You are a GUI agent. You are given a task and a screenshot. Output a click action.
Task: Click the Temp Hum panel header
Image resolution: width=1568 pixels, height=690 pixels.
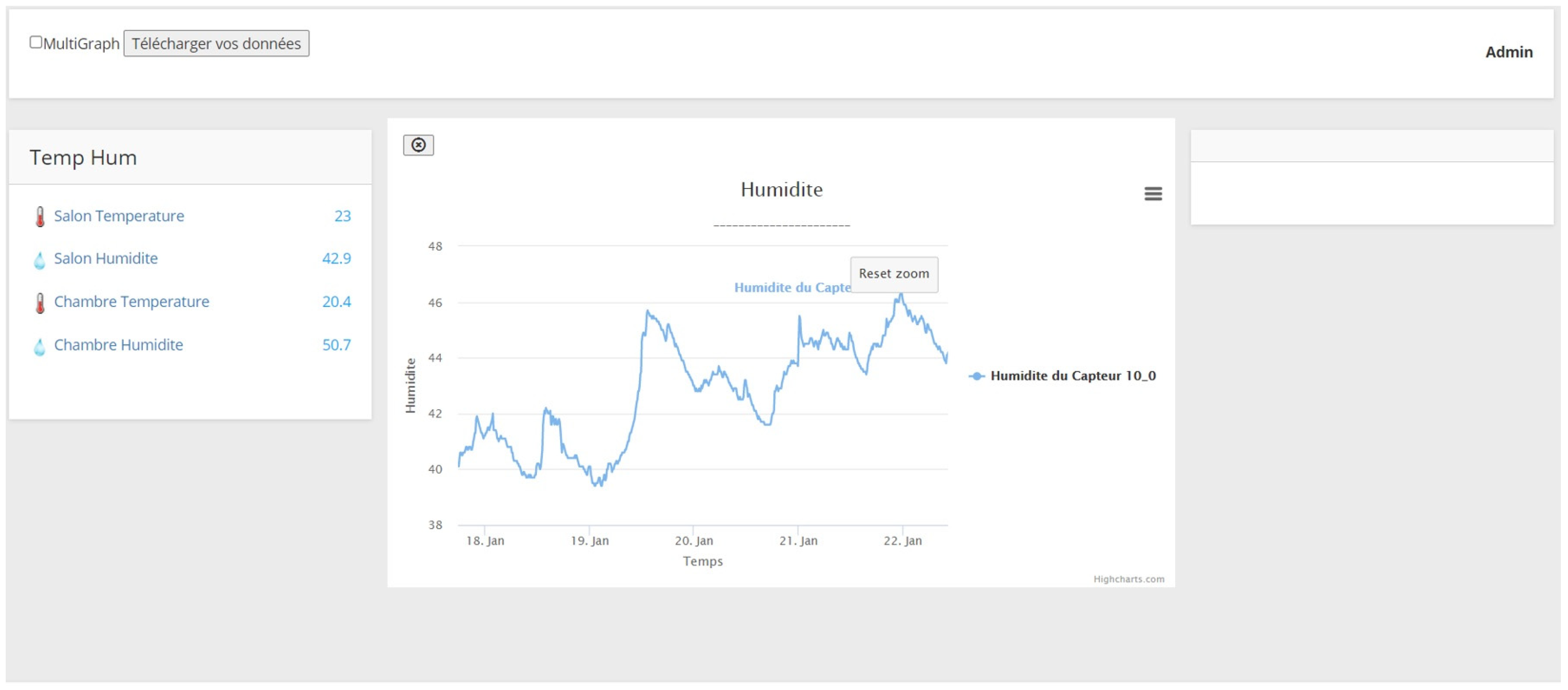pyautogui.click(x=83, y=158)
